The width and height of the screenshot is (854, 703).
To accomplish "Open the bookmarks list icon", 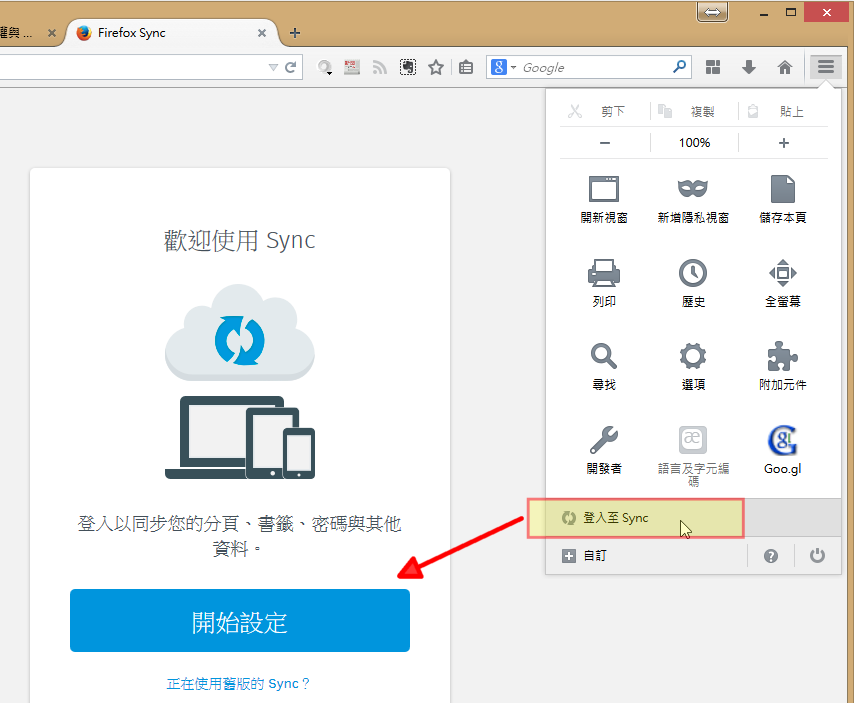I will pyautogui.click(x=466, y=67).
